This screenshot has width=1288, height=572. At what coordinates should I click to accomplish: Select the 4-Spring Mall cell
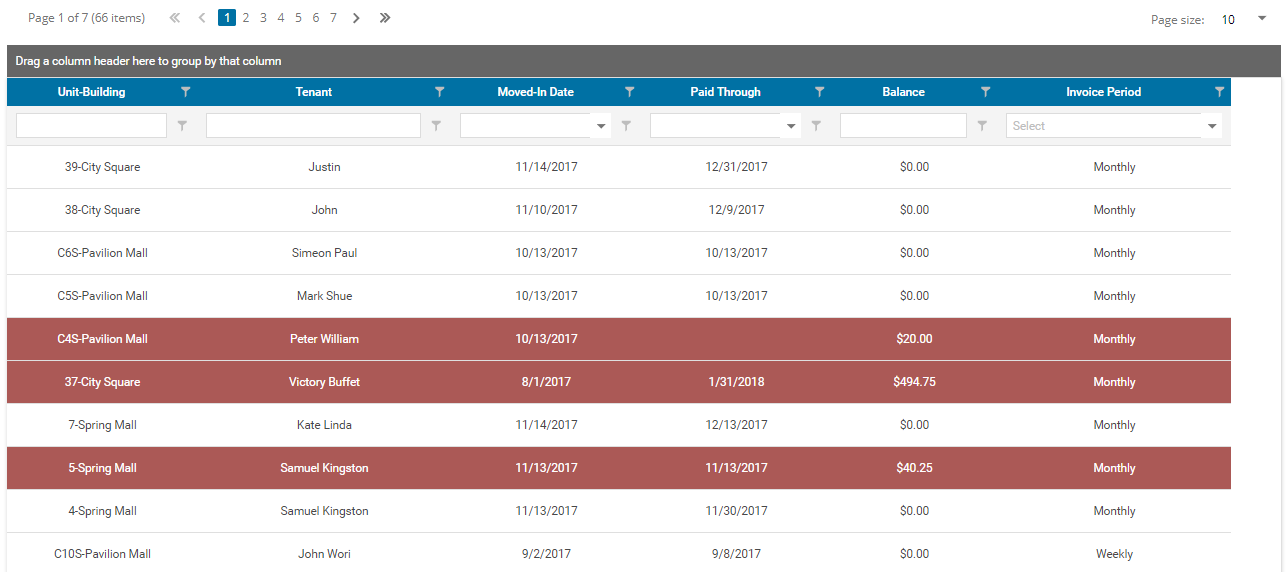102,511
